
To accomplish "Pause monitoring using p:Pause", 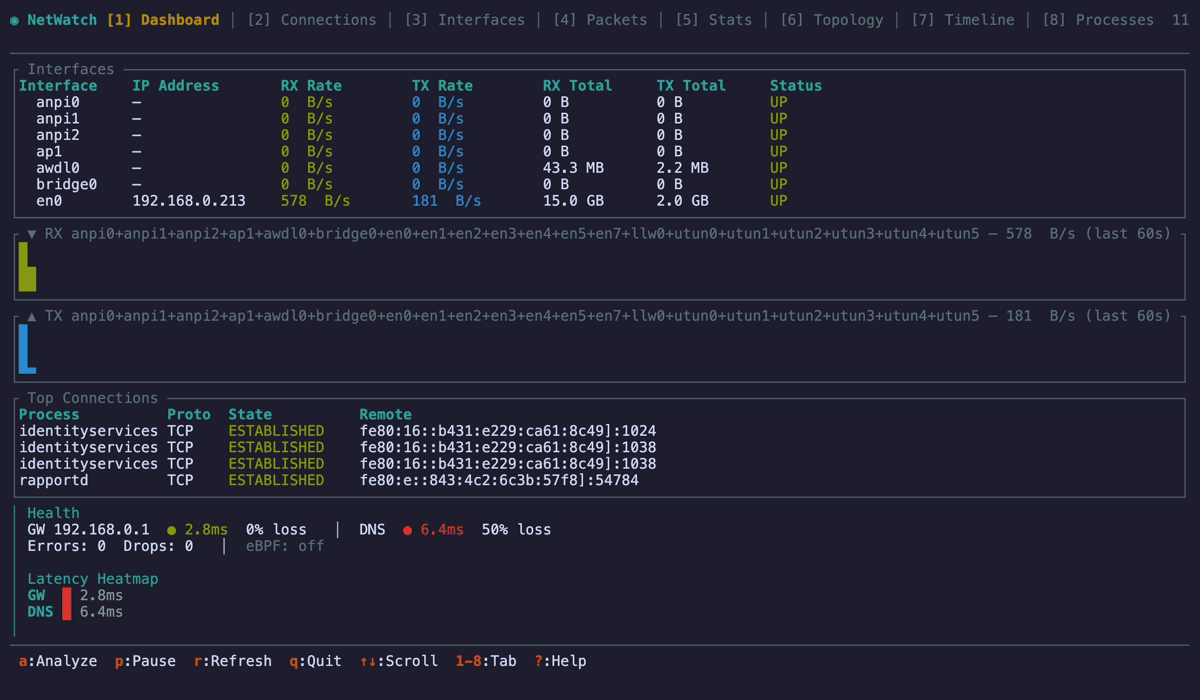I will pyautogui.click(x=146, y=661).
